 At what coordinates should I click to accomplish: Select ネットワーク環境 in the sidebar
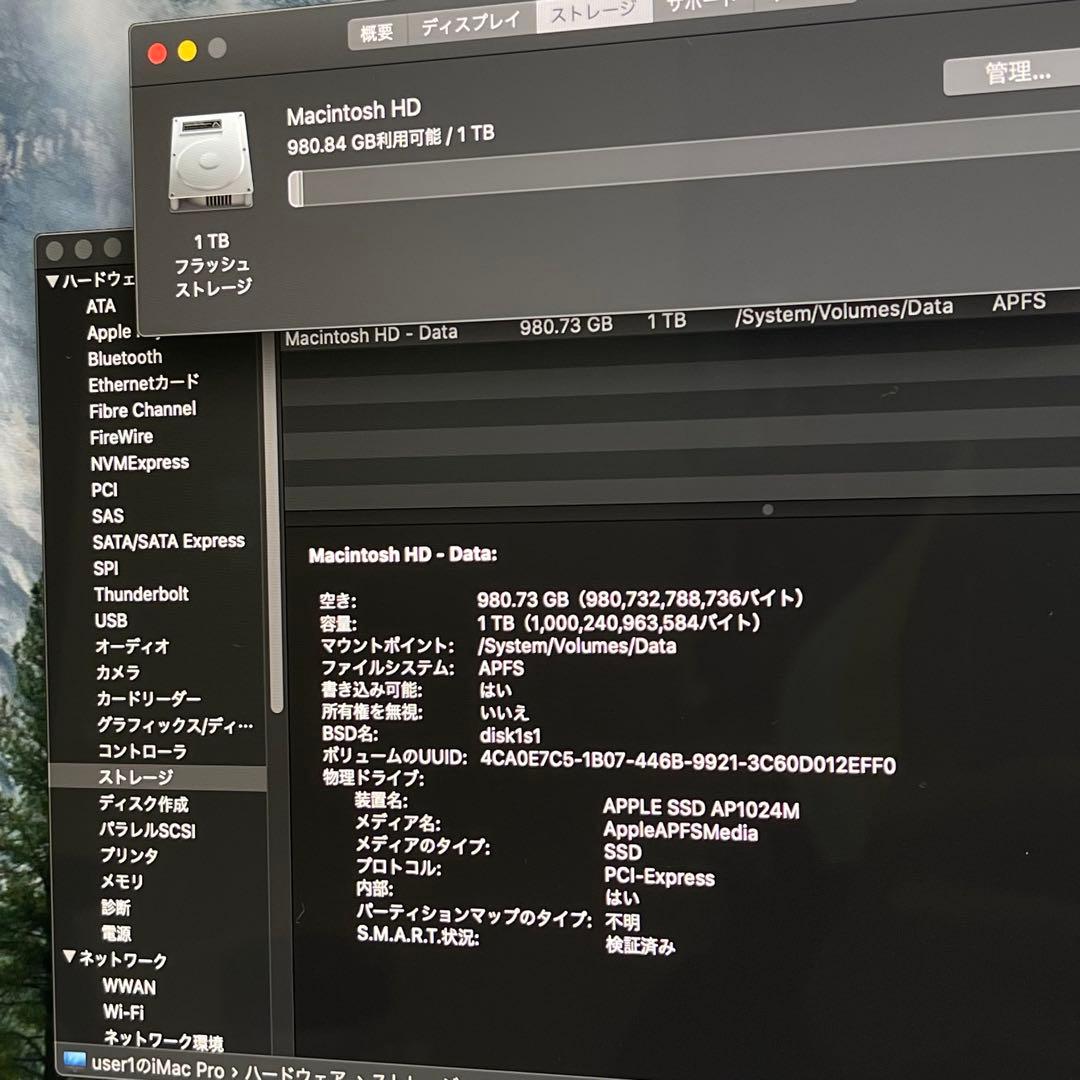[164, 1039]
